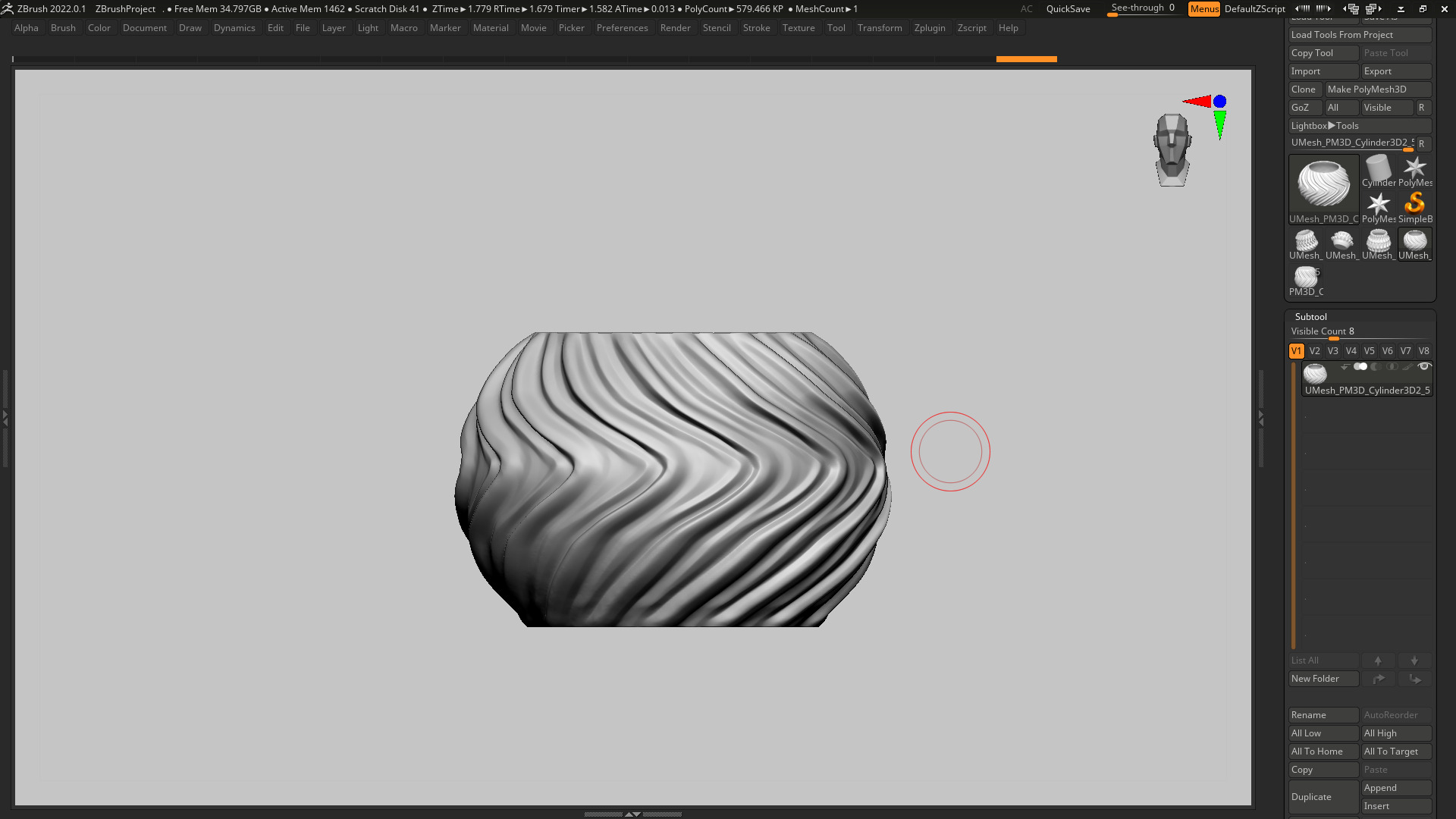Select the third UMesh tool in the row
The image size is (1456, 819).
point(1378,244)
